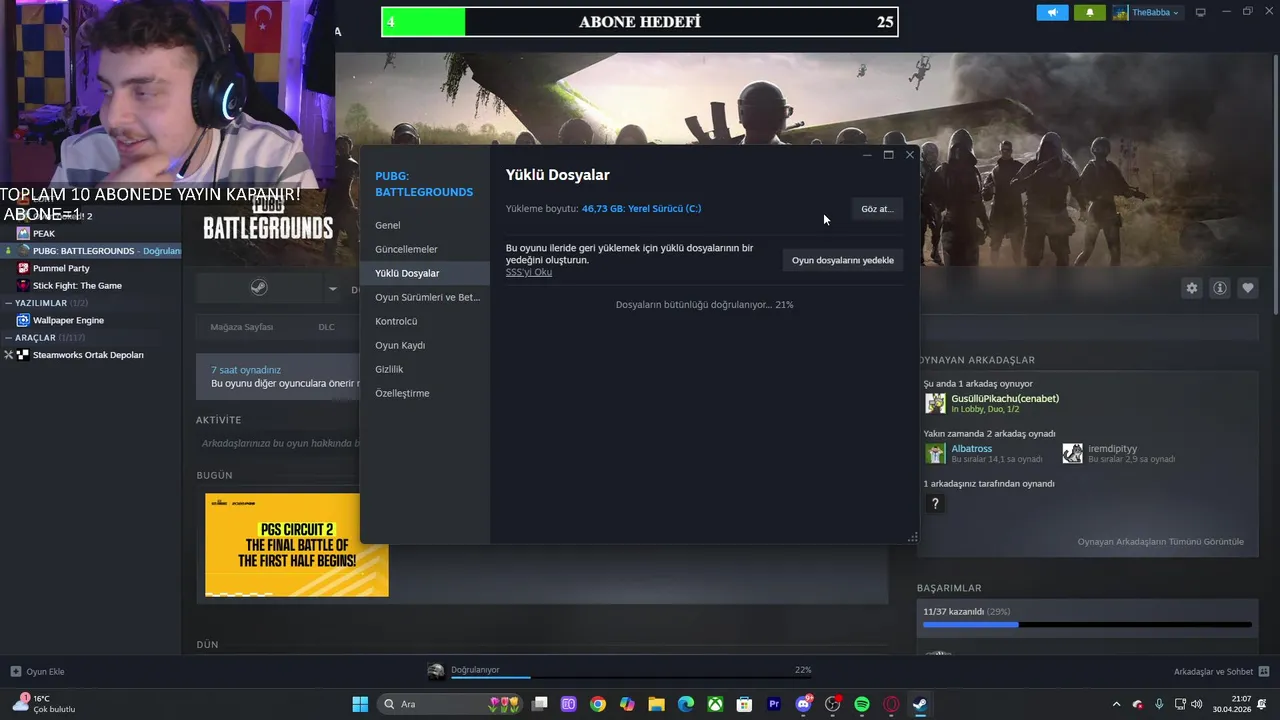Screen dimensions: 1280x720
Task: Click the Wallpaper Engine app icon
Action: [x=23, y=320]
